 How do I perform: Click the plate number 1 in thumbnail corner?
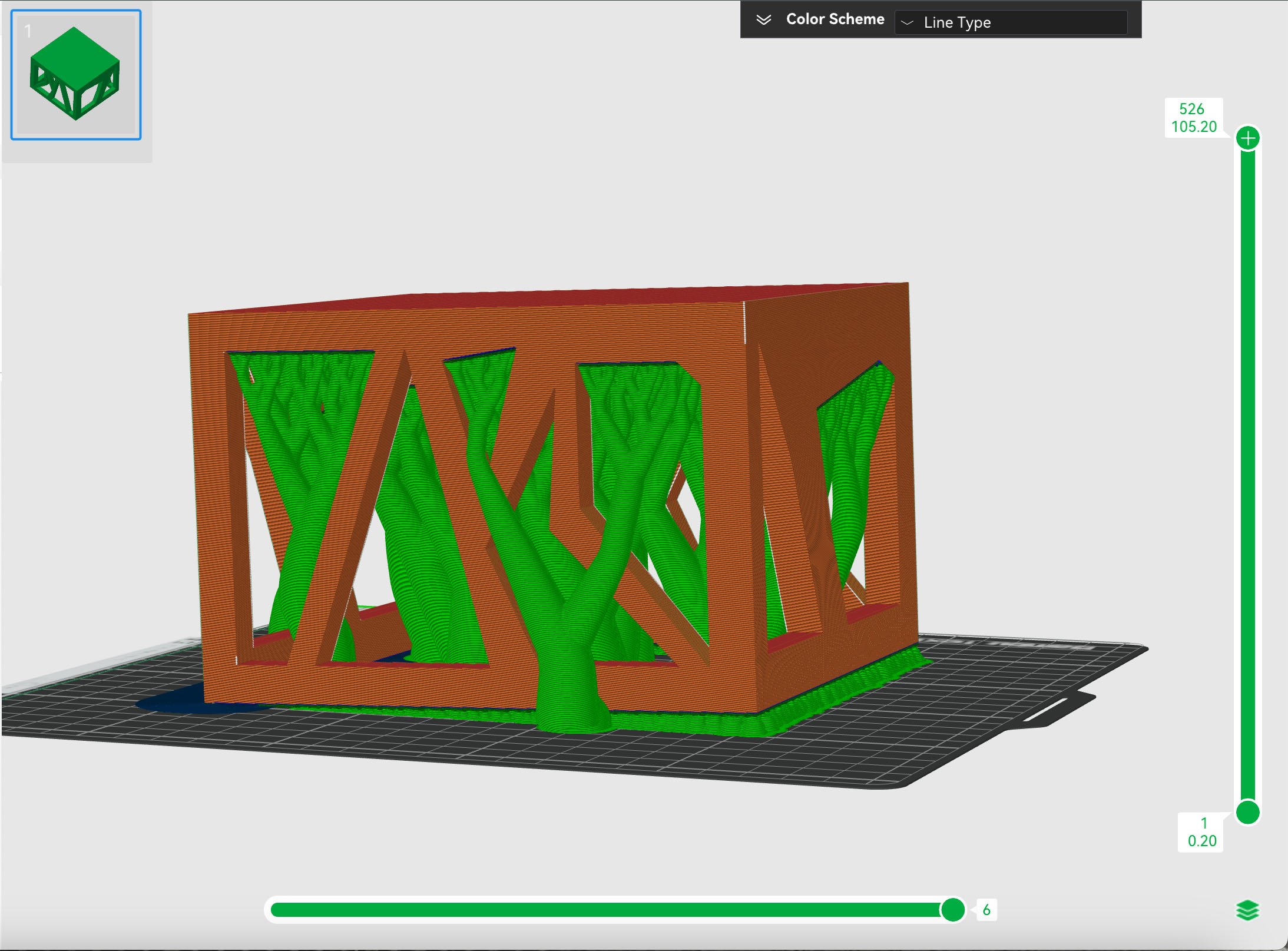coord(28,31)
